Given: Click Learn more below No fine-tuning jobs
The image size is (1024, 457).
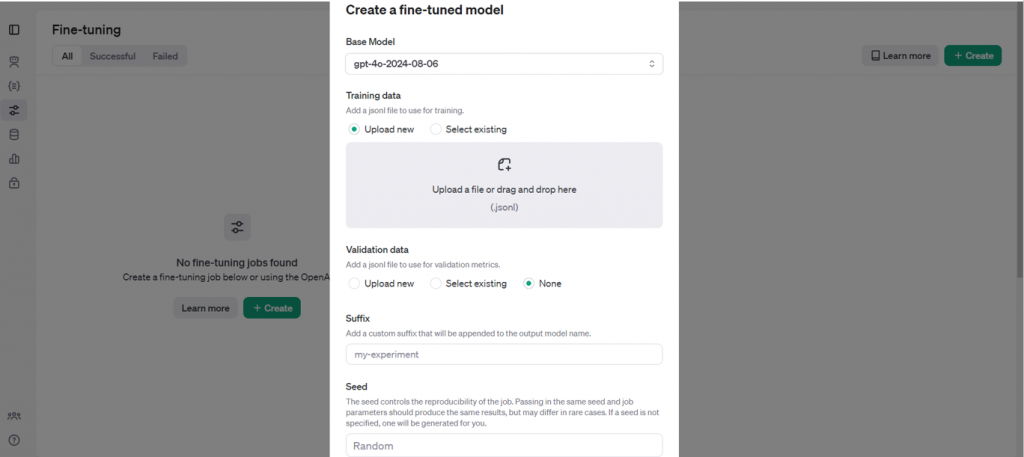Looking at the screenshot, I should [x=205, y=308].
